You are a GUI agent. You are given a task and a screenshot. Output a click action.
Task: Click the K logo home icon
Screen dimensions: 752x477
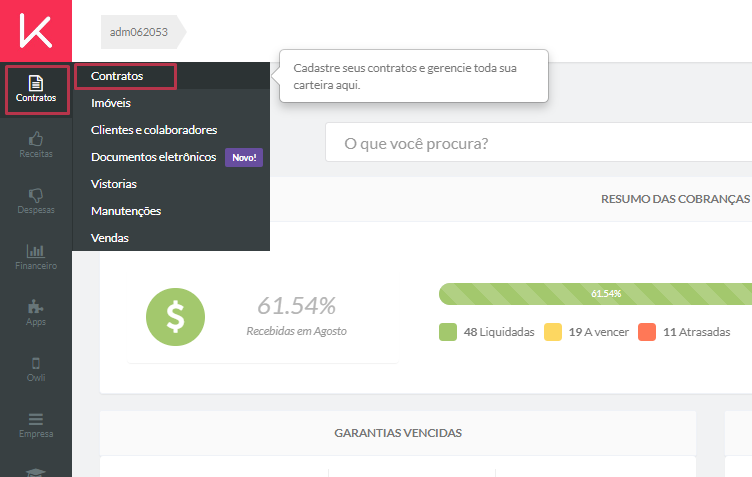pos(36,31)
